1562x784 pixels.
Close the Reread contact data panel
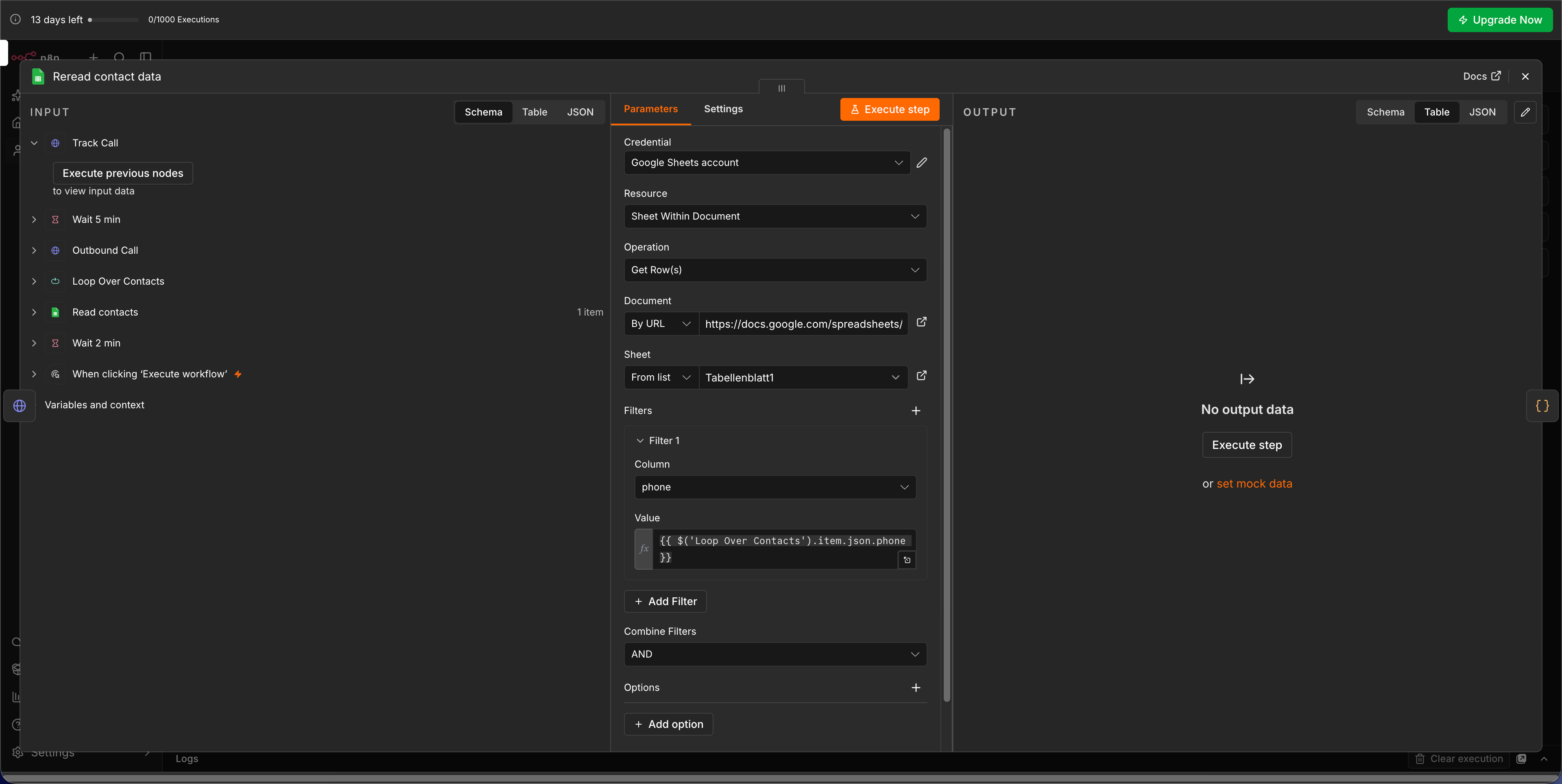tap(1525, 76)
